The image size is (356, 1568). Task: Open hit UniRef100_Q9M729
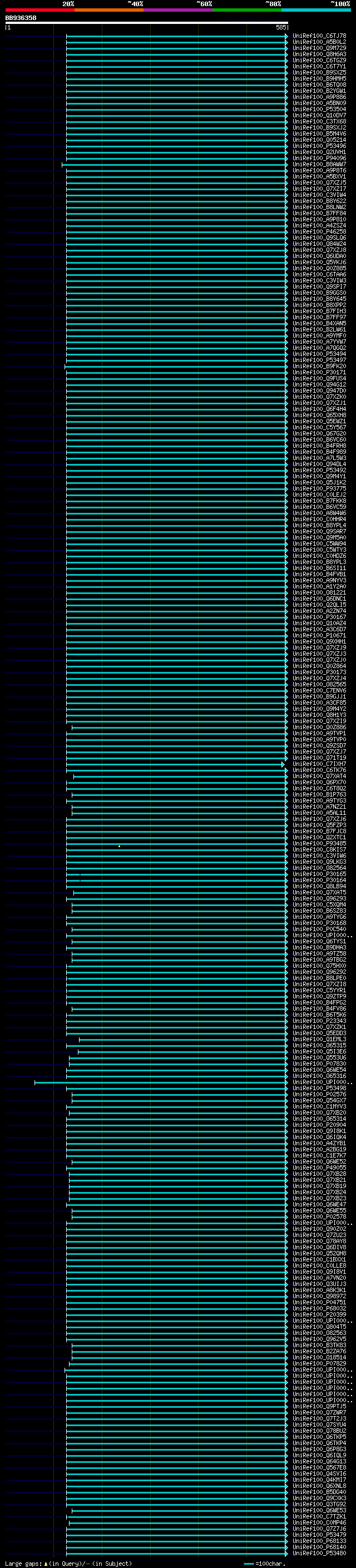point(319,48)
